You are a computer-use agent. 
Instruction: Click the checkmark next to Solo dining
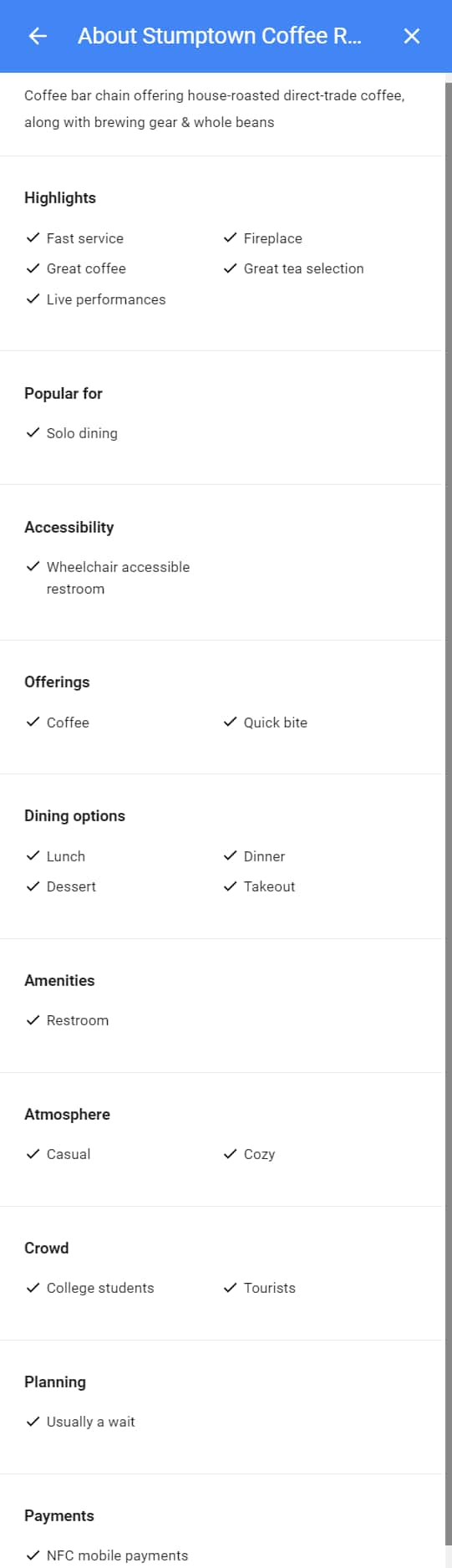[x=33, y=432]
